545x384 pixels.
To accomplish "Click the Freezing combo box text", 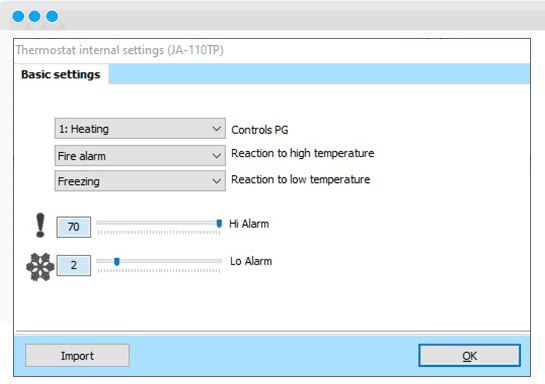I will pyautogui.click(x=79, y=181).
